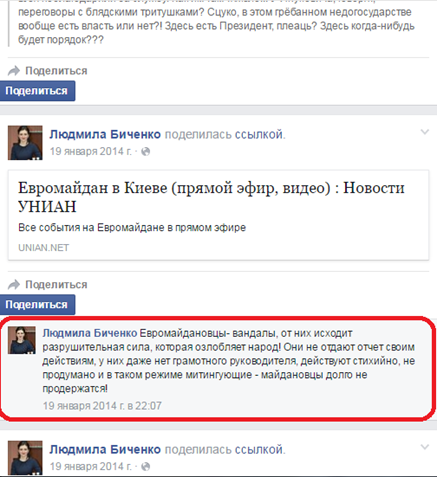Open Людмила Биченко avatar on middle post
This screenshot has height=477, width=437.
25,143
